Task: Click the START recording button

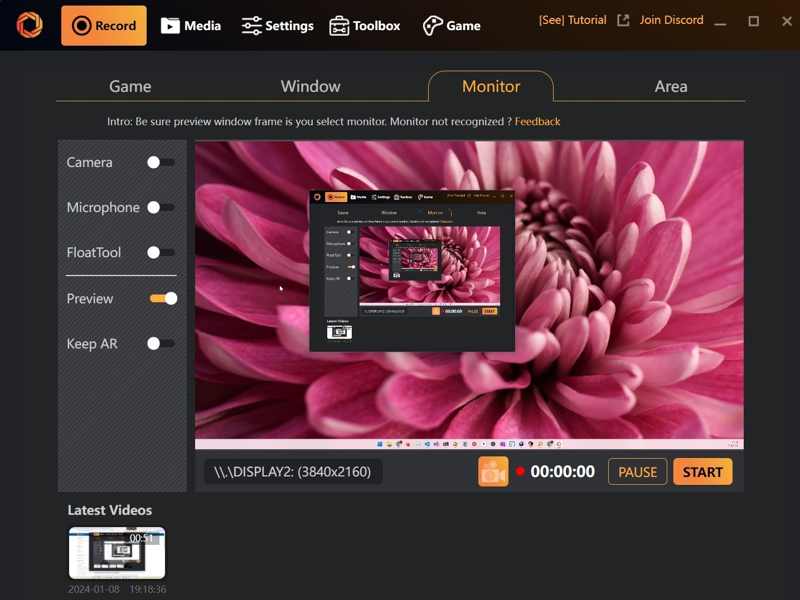Action: (x=703, y=472)
